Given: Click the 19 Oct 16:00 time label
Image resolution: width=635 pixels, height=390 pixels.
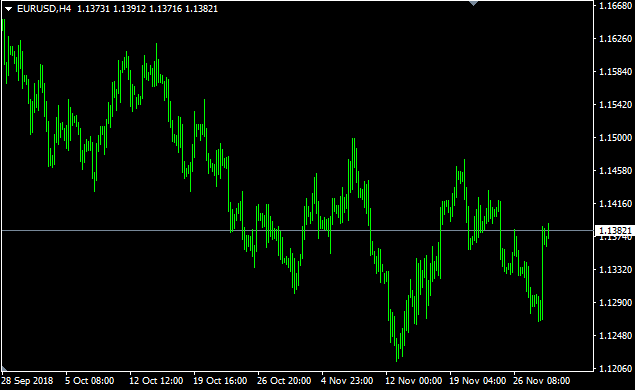Looking at the screenshot, I should tap(220, 381).
